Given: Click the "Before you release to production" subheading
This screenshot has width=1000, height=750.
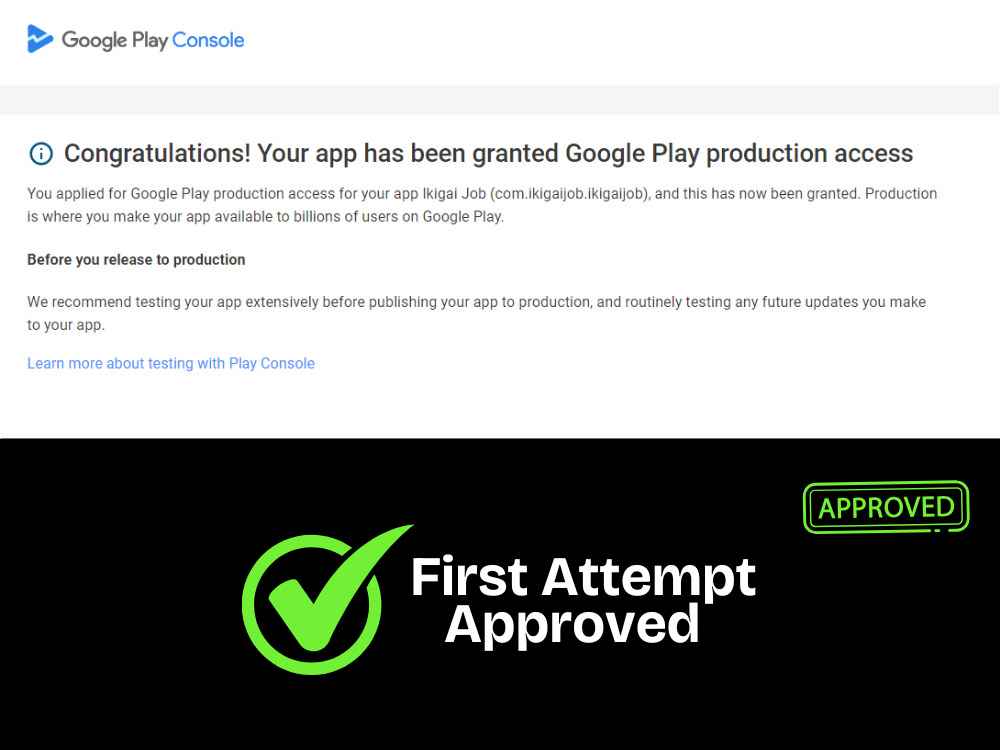Looking at the screenshot, I should [x=136, y=260].
